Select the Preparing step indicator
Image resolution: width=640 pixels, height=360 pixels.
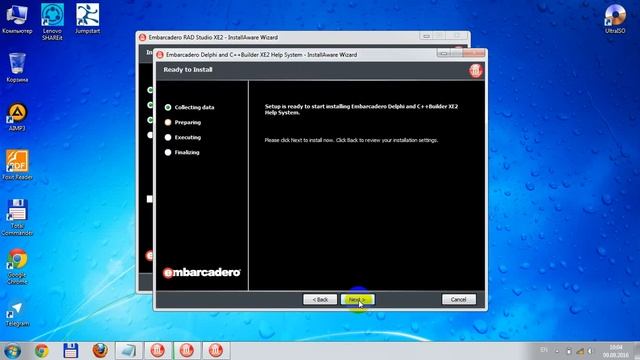coord(168,122)
